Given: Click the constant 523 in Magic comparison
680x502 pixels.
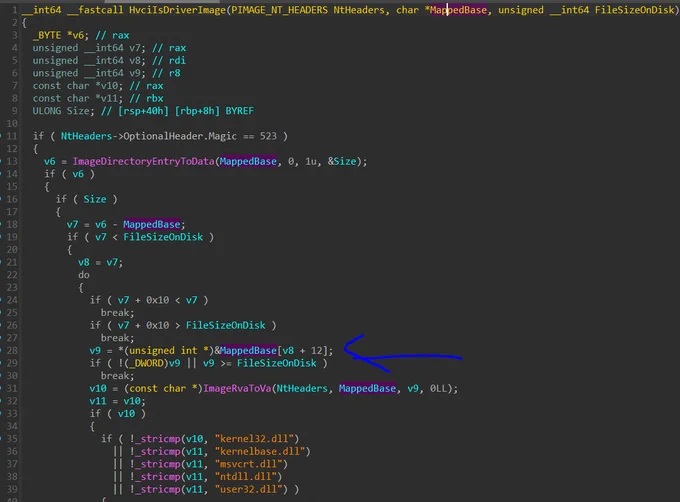Looking at the screenshot, I should [268, 136].
